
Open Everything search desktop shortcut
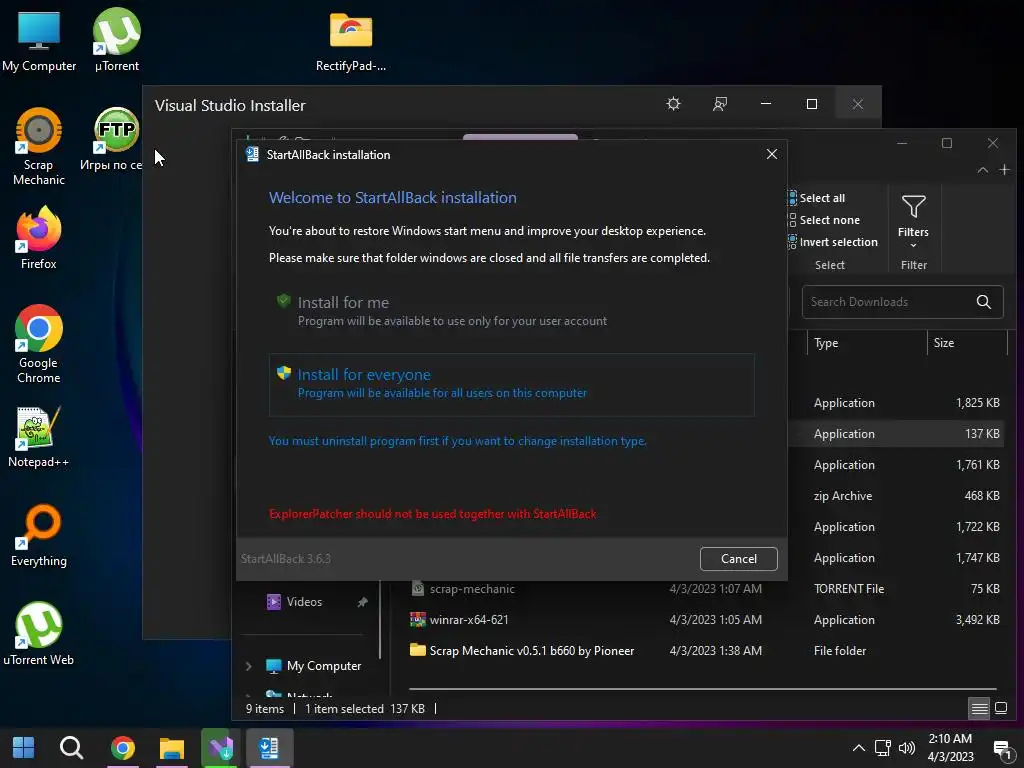pos(39,536)
